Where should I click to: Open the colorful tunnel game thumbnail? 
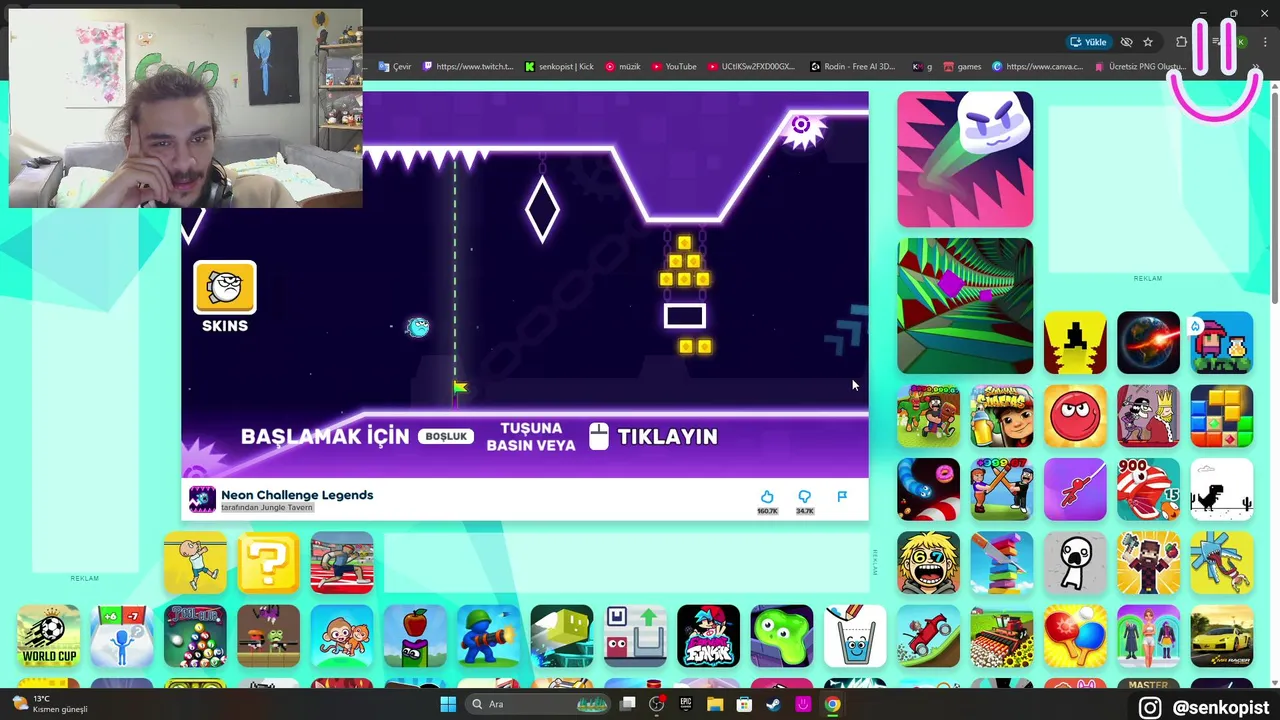[965, 305]
